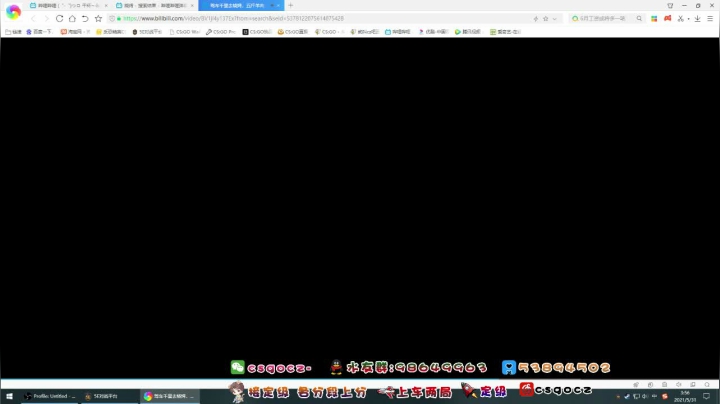Close the first bilibili tab
This screenshot has height=404, width=720.
click(106, 6)
